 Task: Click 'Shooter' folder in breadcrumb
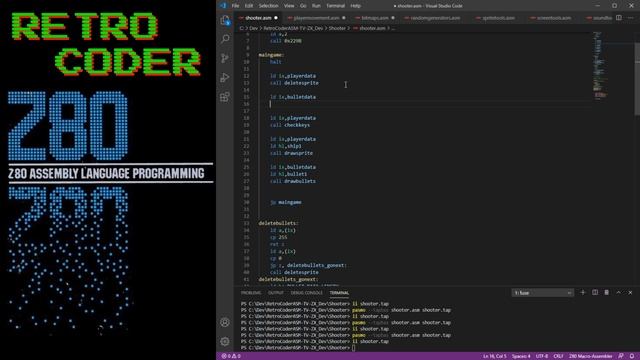pyautogui.click(x=337, y=28)
